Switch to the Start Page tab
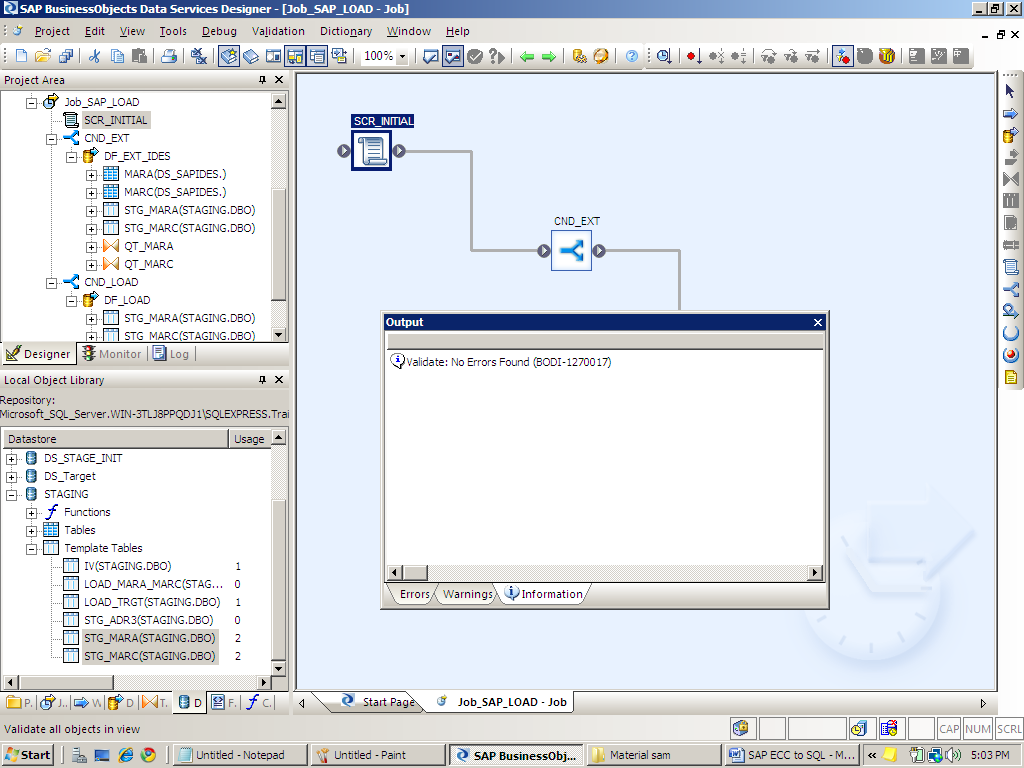The image size is (1024, 768). coord(378,701)
